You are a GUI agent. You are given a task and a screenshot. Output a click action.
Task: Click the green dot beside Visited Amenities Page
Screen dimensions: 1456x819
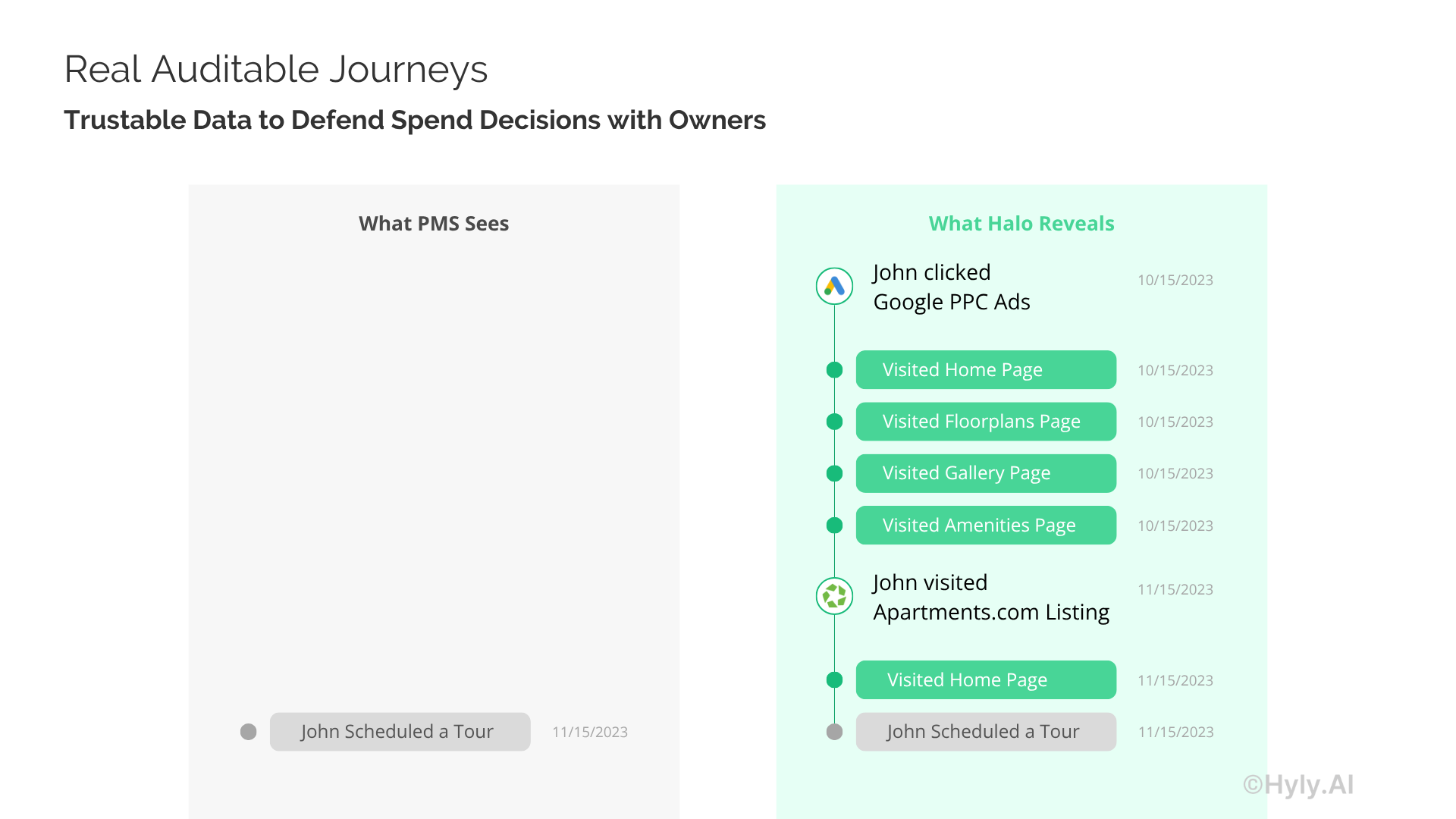(834, 525)
